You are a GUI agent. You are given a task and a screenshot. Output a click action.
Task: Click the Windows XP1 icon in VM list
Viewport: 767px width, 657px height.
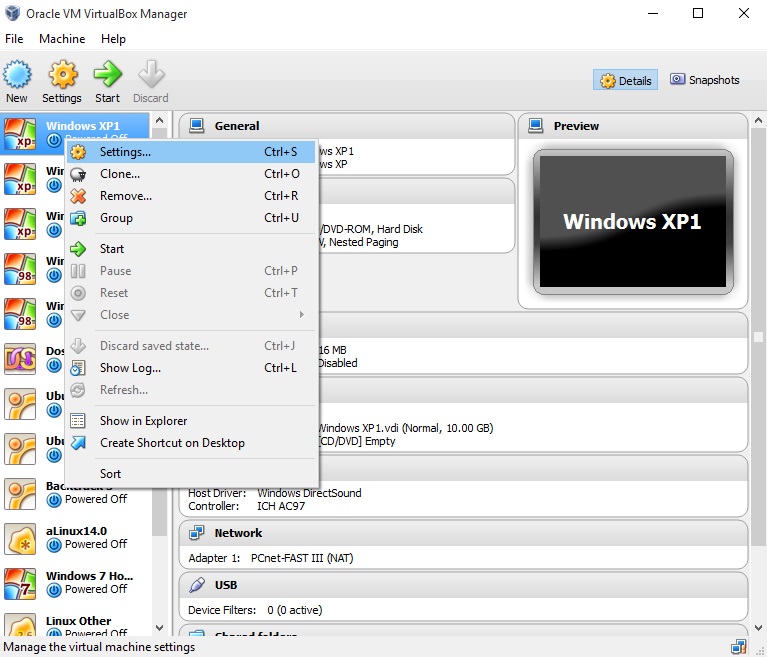point(20,134)
